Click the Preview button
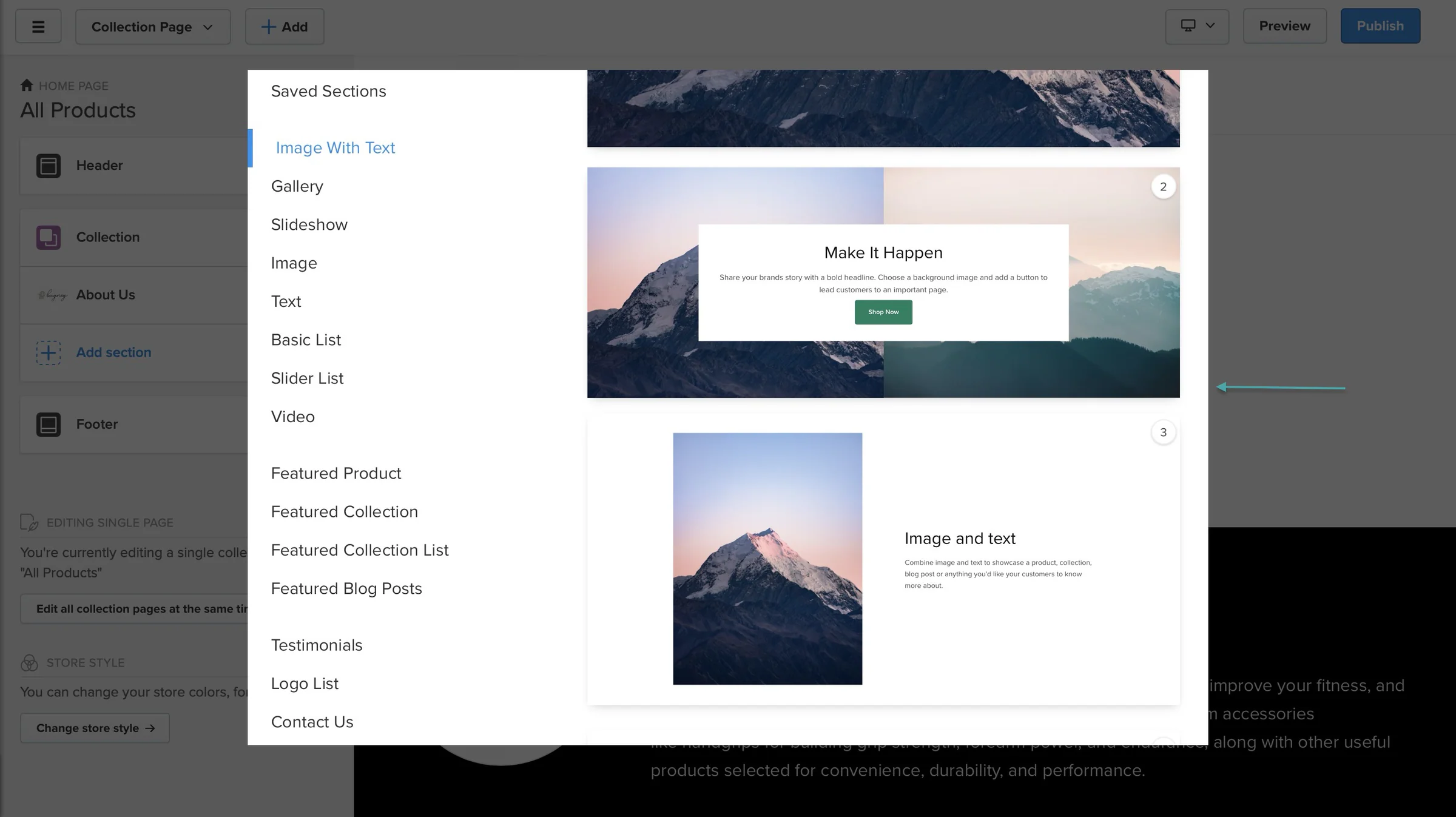 [x=1284, y=26]
